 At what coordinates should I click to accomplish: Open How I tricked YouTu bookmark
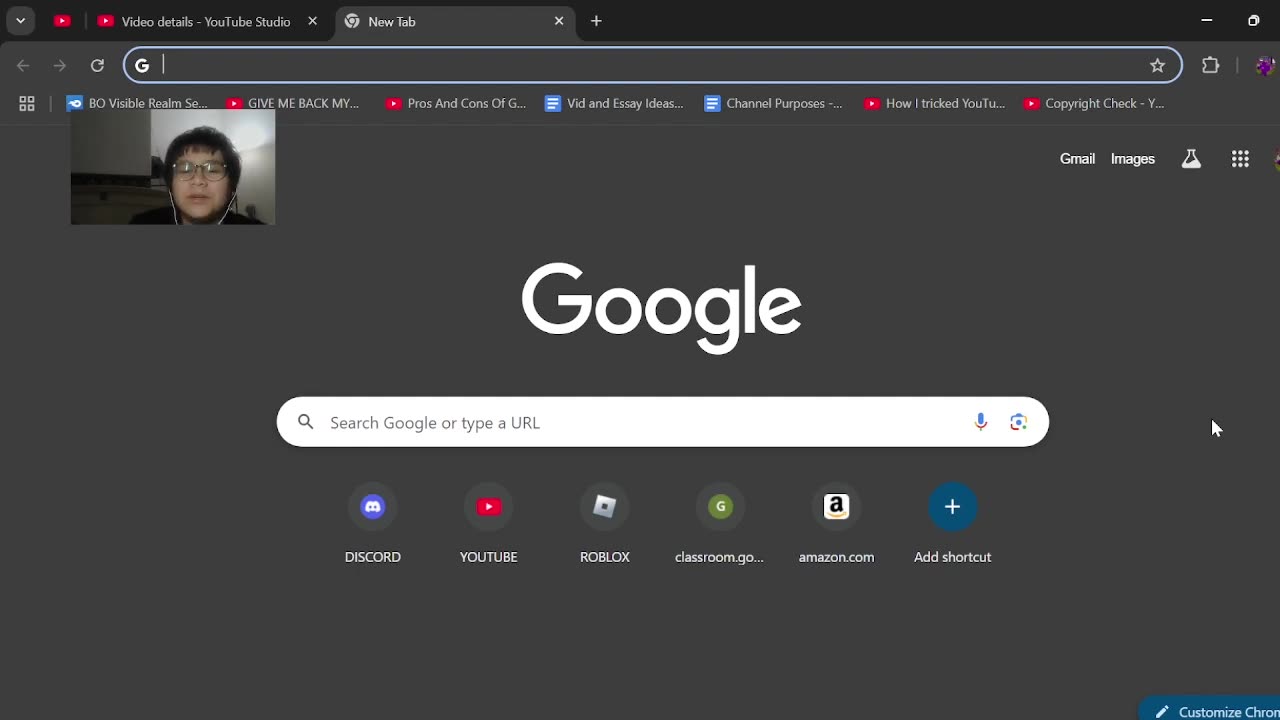click(934, 103)
